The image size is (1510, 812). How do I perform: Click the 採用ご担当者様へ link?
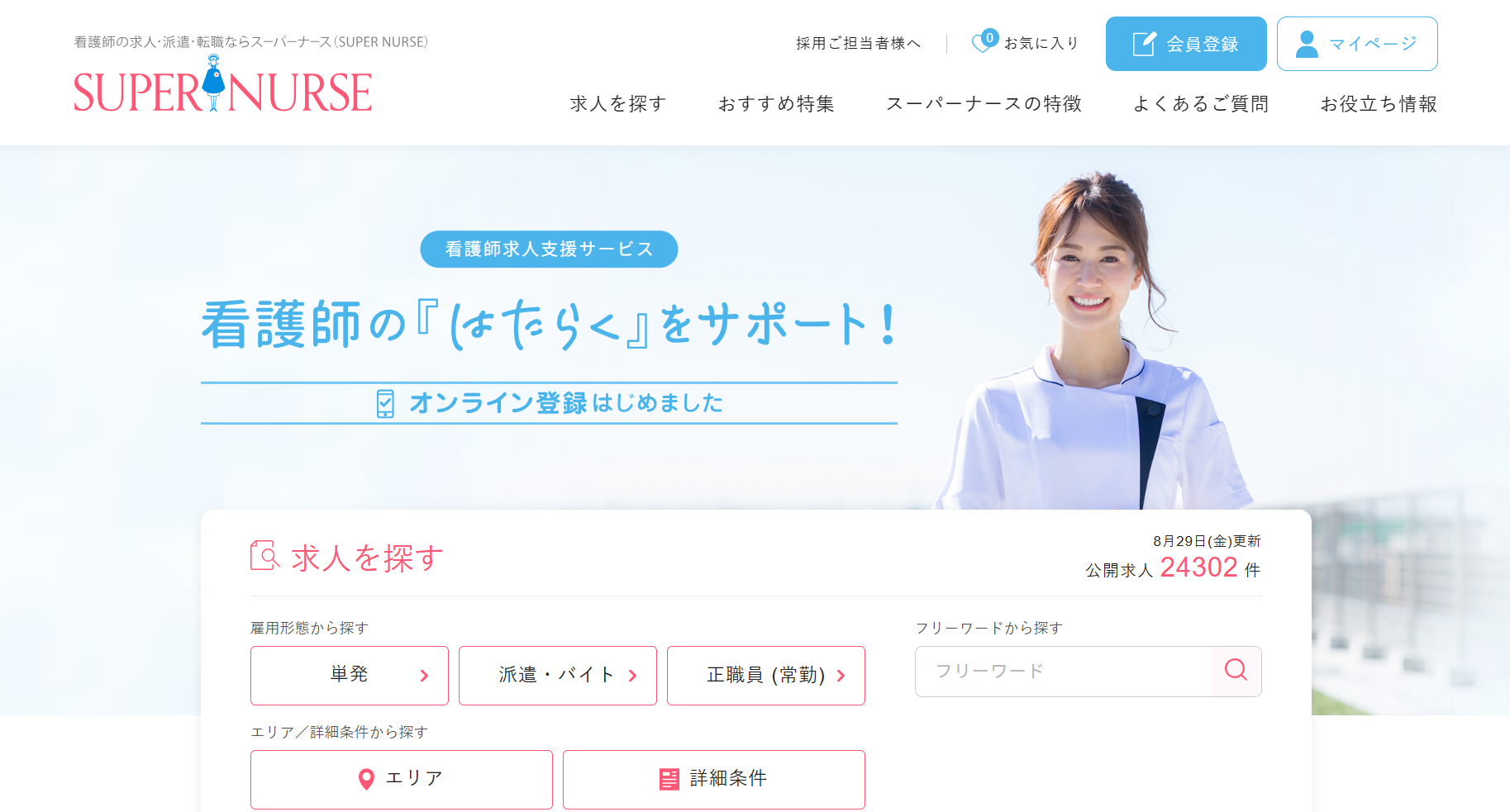pyautogui.click(x=858, y=43)
